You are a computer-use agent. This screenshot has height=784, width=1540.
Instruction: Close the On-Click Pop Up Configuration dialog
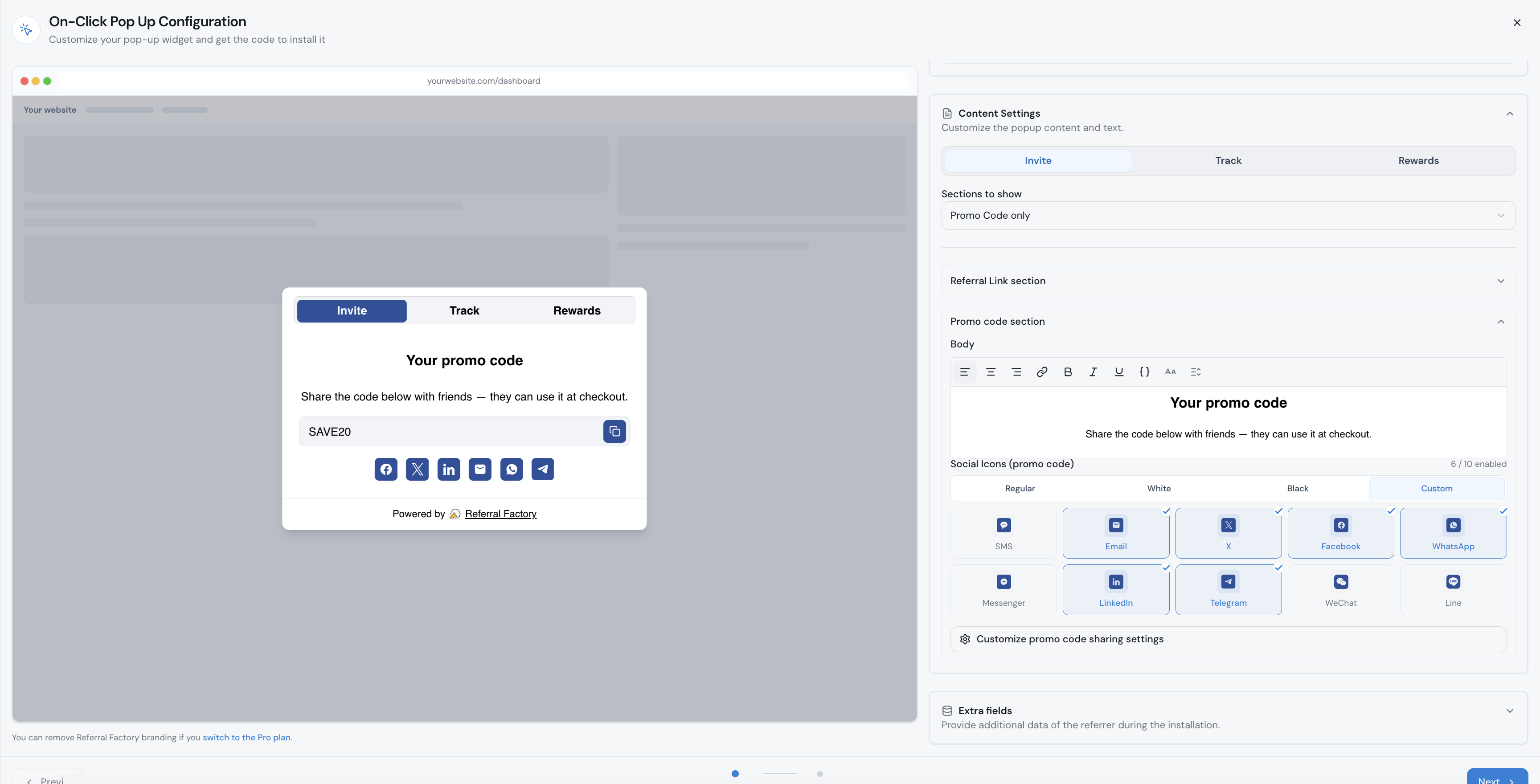click(x=1517, y=23)
